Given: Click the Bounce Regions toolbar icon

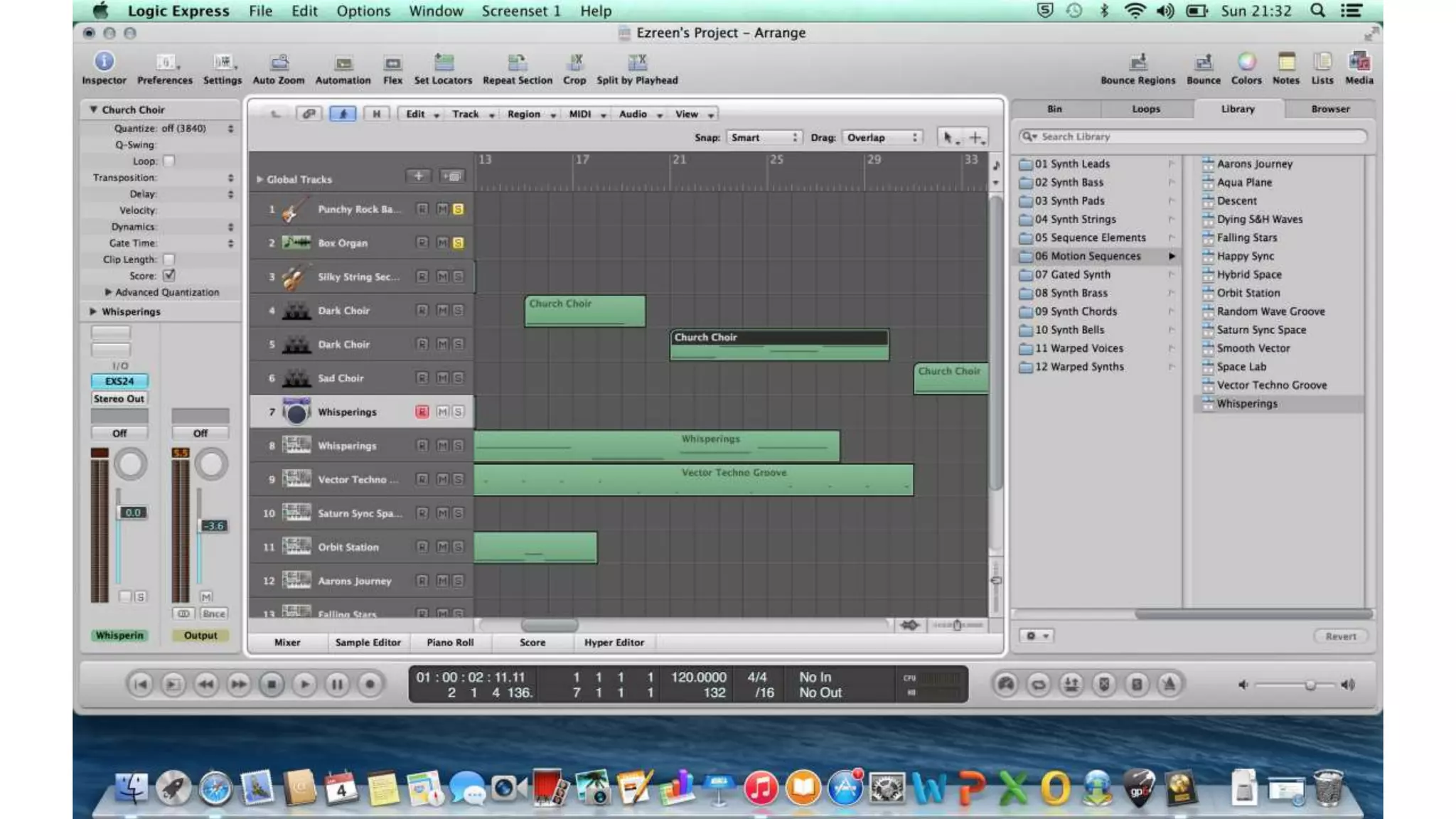Looking at the screenshot, I should [1137, 63].
